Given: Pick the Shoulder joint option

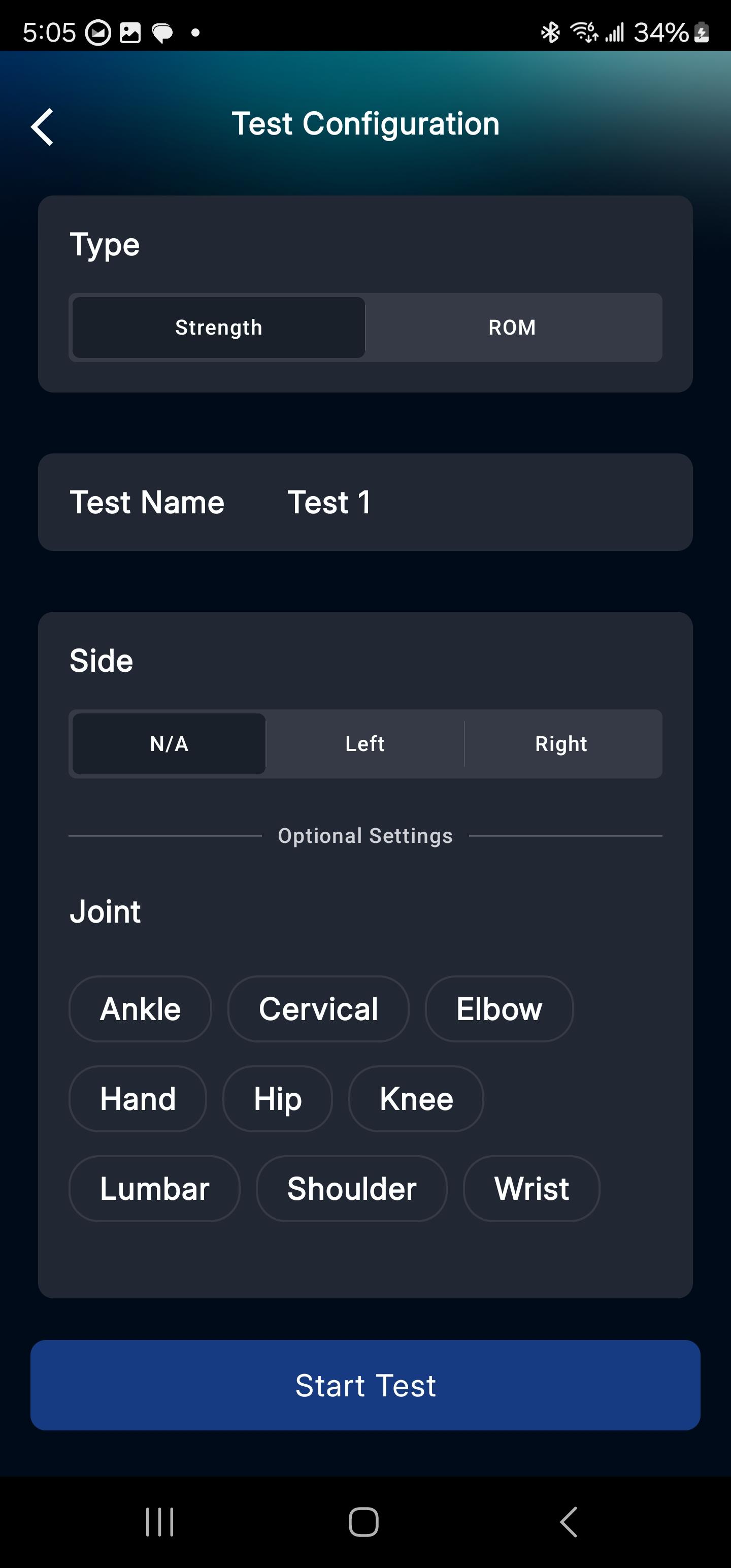Looking at the screenshot, I should tap(352, 1188).
